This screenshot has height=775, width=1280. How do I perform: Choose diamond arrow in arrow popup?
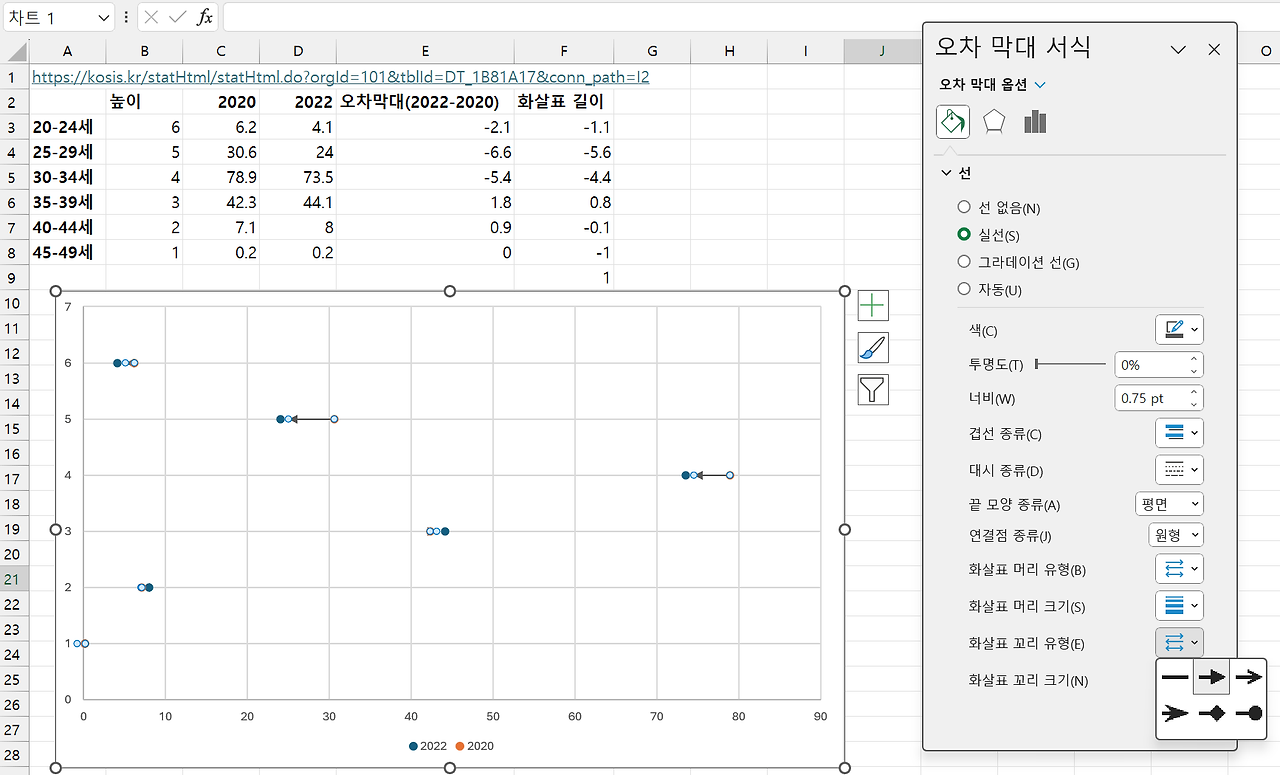click(x=1212, y=714)
